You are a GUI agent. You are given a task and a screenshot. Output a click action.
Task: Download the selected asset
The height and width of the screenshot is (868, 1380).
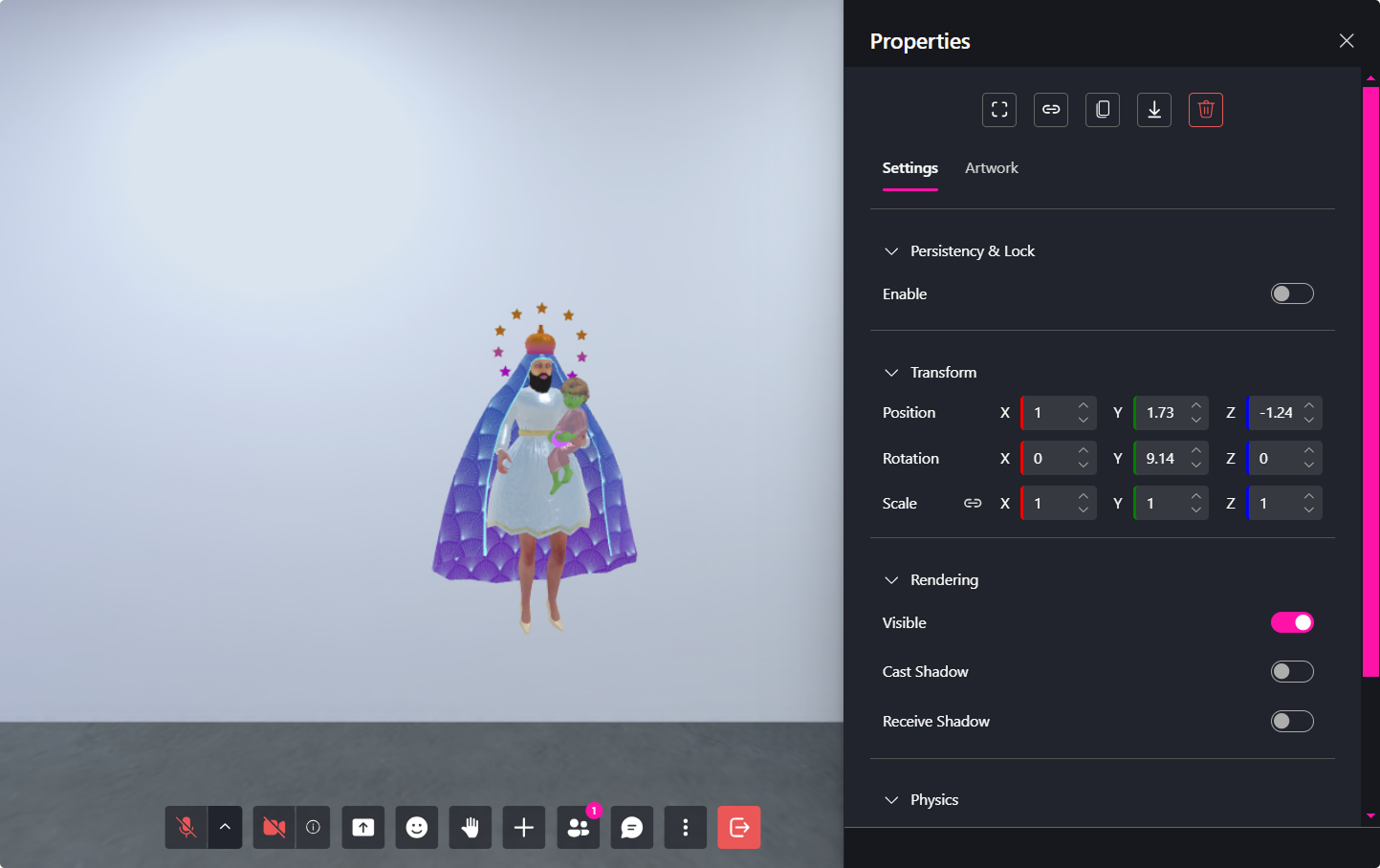(1153, 109)
